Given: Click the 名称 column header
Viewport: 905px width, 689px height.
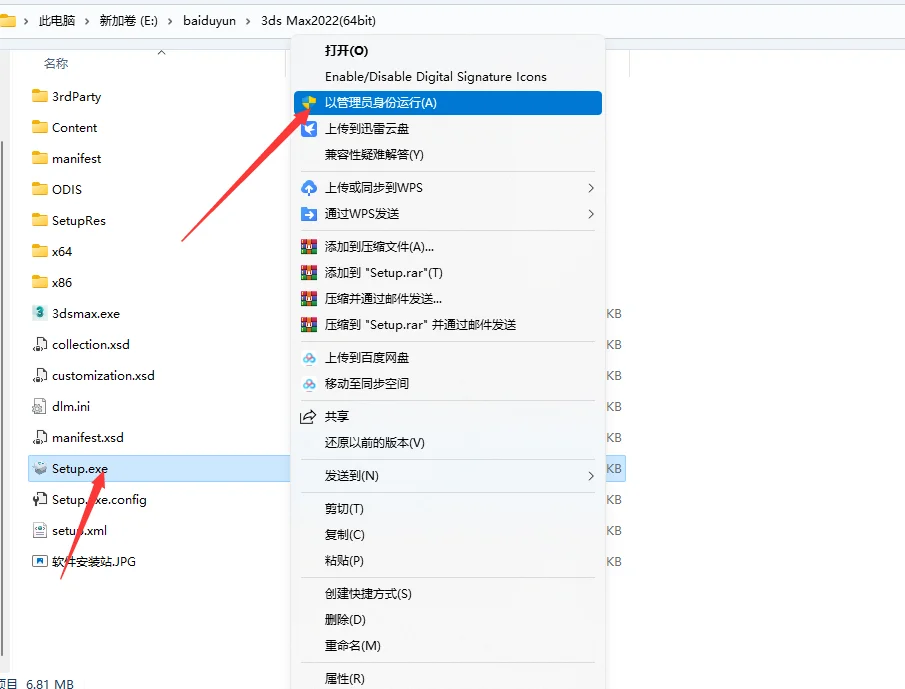Looking at the screenshot, I should click(x=56, y=63).
